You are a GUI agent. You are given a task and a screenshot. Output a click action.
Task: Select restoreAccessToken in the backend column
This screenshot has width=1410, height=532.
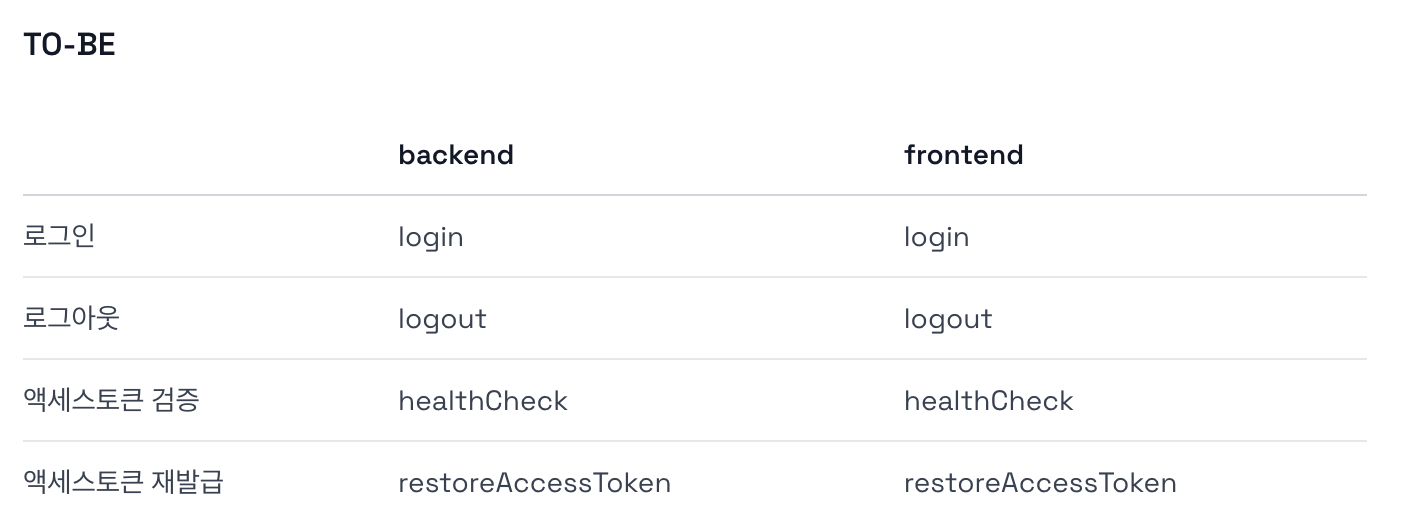tap(534, 483)
